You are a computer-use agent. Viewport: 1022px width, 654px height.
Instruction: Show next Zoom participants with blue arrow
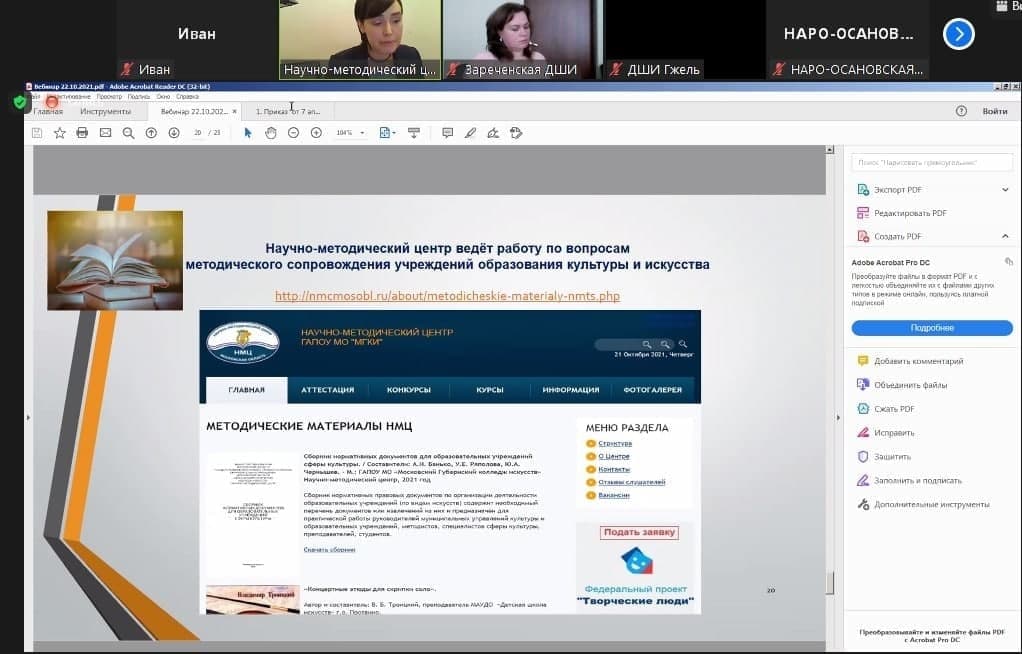pos(959,34)
